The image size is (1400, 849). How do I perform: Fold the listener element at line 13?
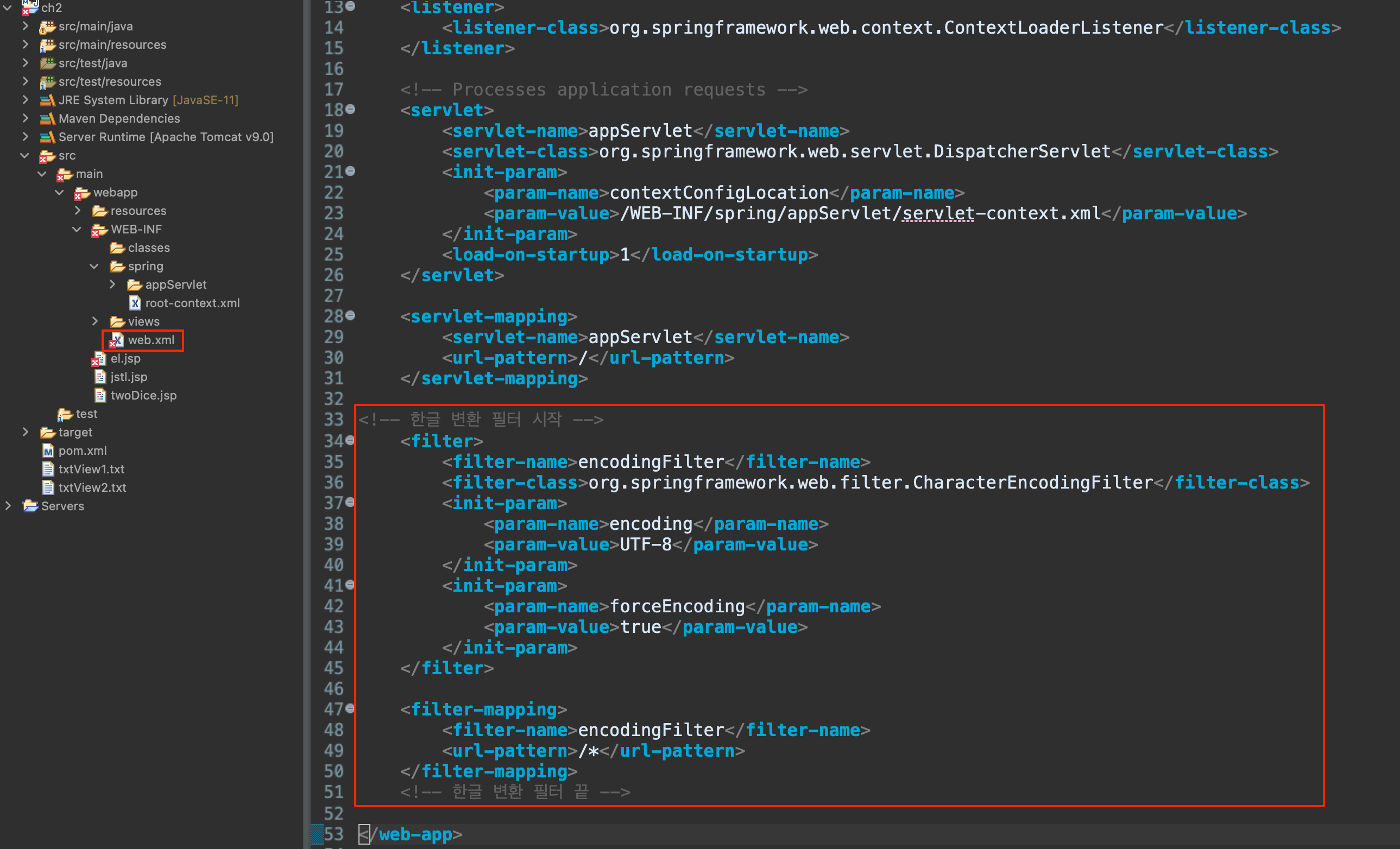351,7
